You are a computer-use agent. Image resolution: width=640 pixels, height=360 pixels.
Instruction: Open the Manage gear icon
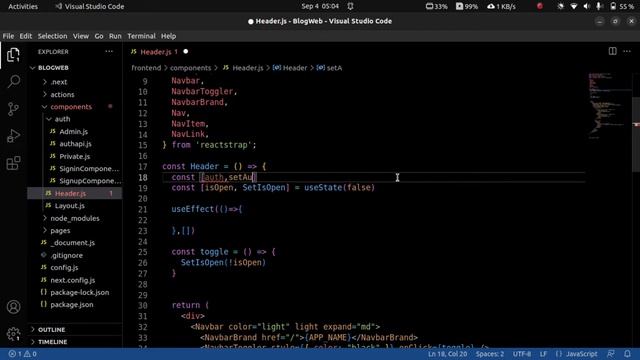[x=13, y=334]
